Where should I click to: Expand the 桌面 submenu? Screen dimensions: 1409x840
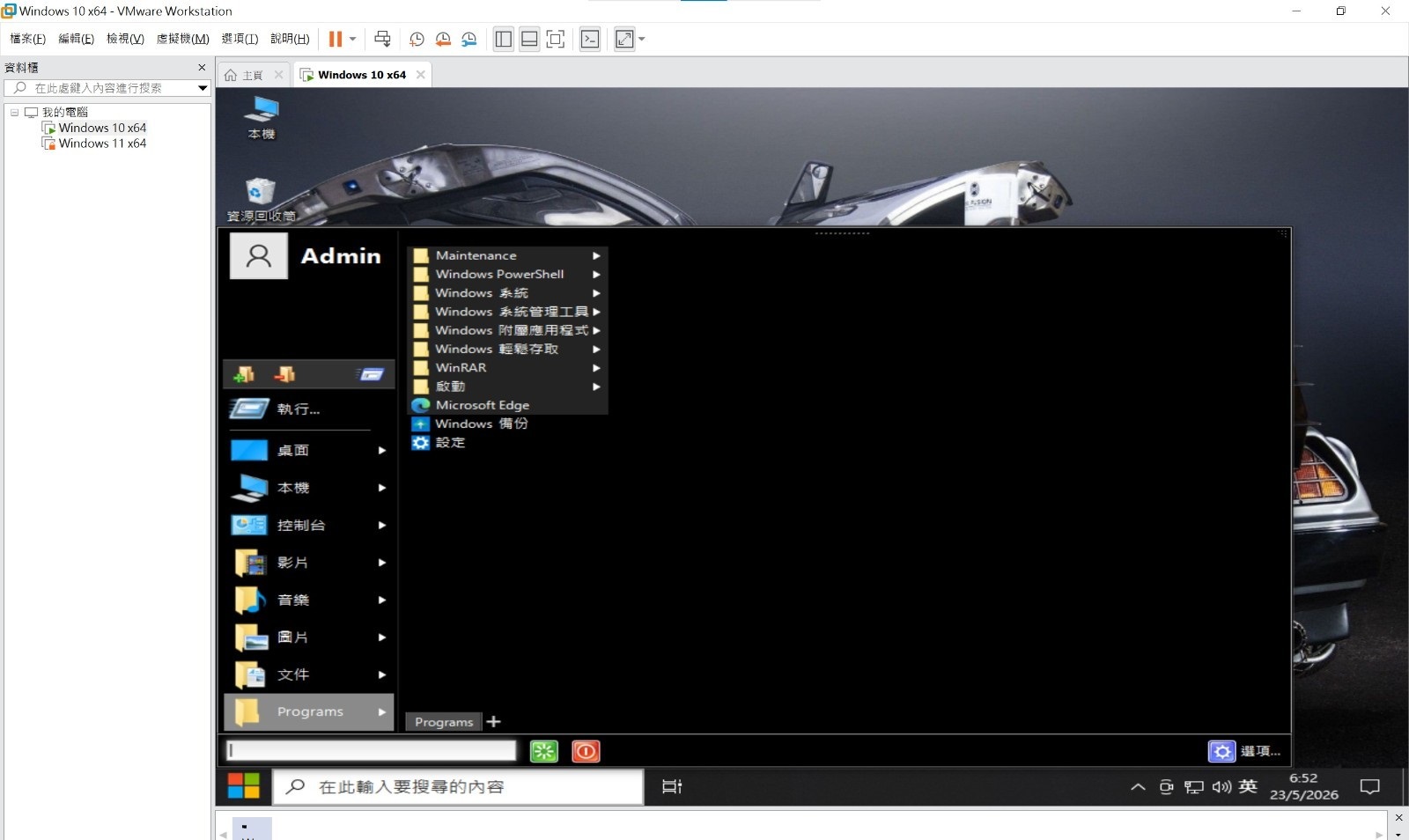point(309,450)
